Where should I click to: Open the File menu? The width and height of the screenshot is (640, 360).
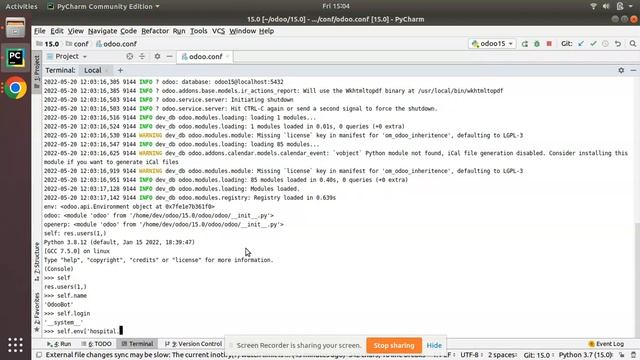click(40, 31)
